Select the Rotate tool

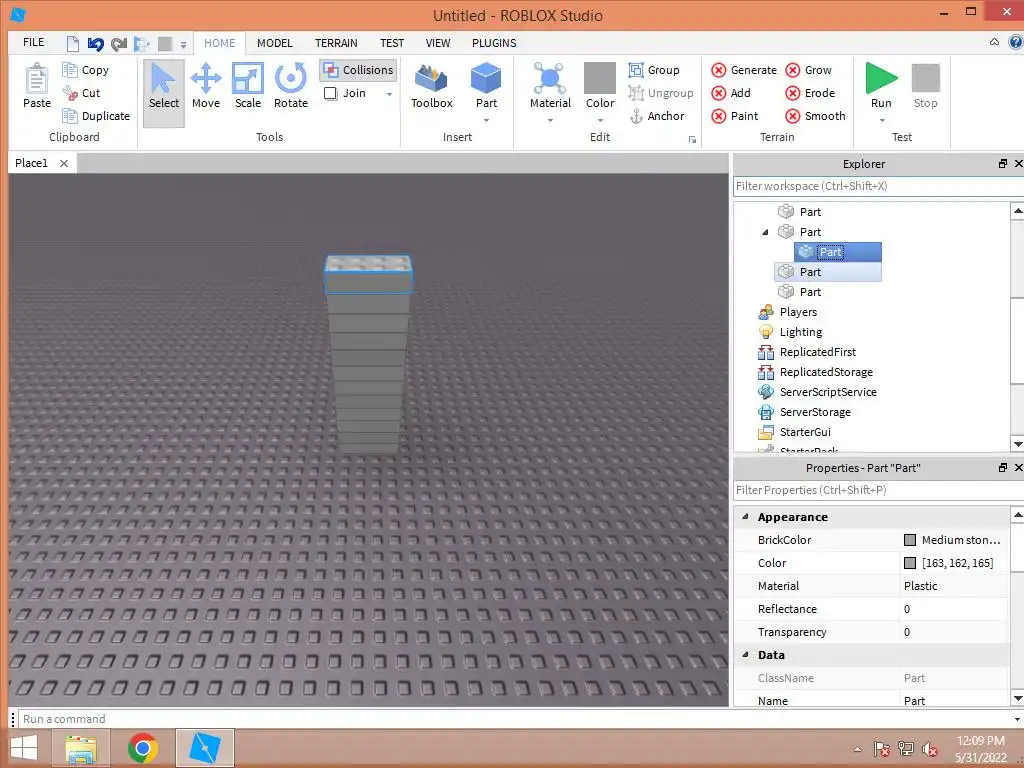291,87
